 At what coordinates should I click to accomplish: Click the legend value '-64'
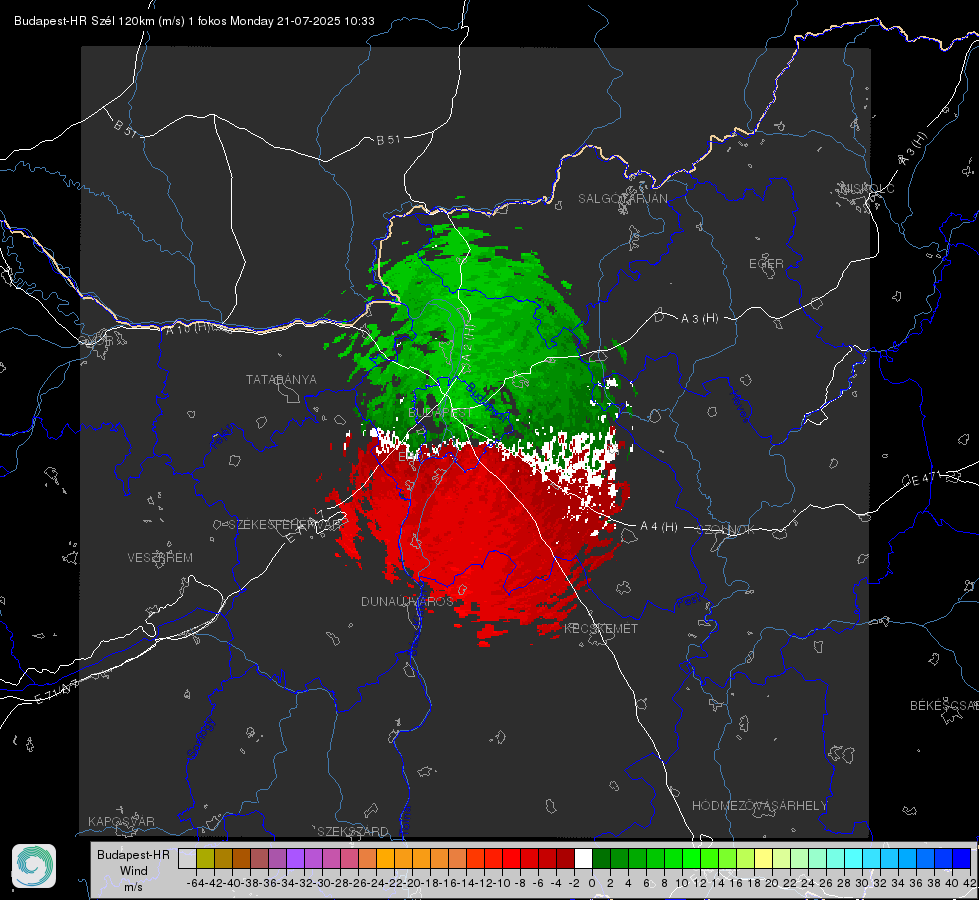tap(195, 883)
